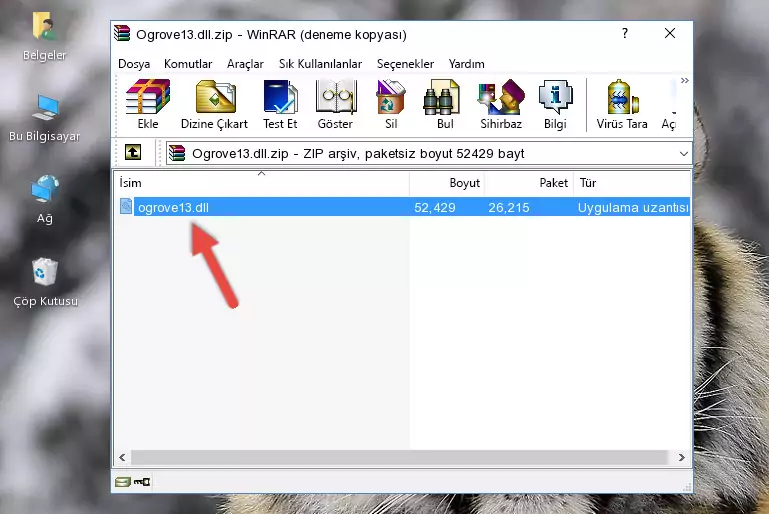Click the WinRAR title bar app icon
The height and width of the screenshot is (514, 769).
(122, 33)
